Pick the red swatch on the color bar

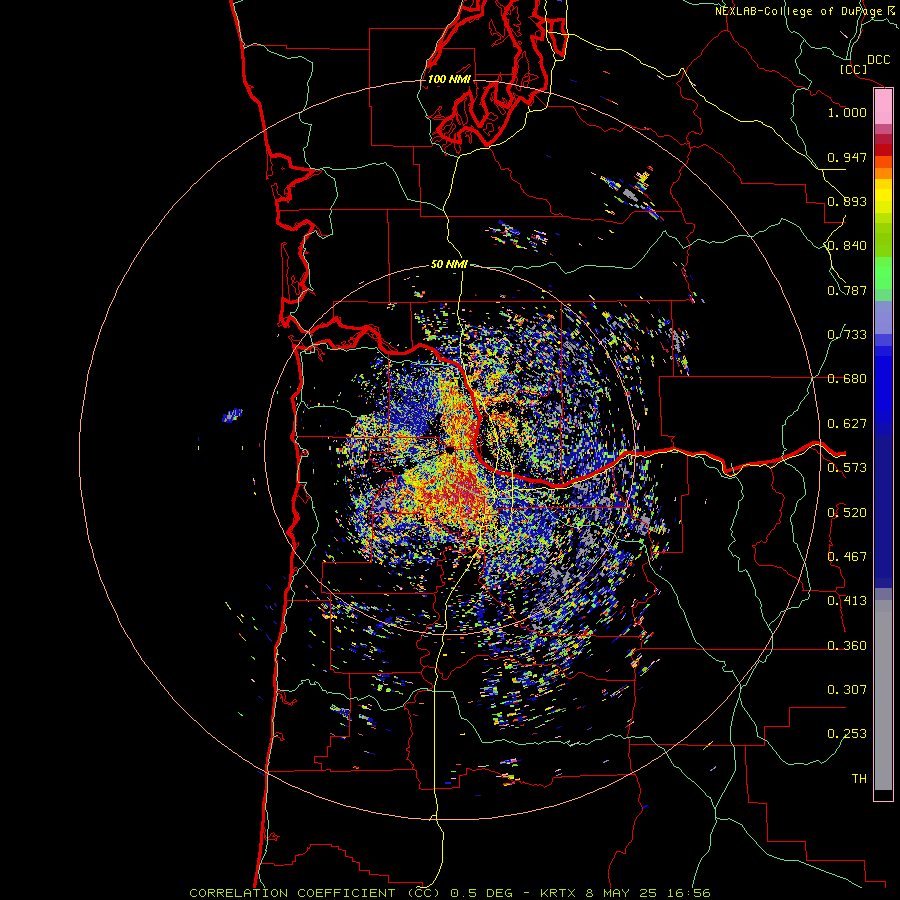tap(883, 150)
